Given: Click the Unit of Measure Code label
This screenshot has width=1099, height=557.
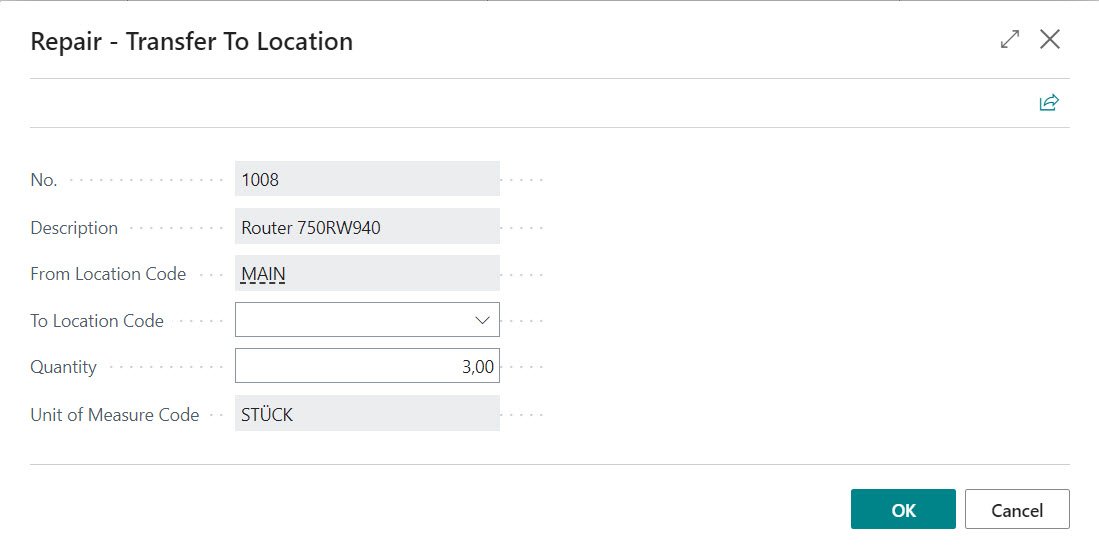Looking at the screenshot, I should coord(115,414).
